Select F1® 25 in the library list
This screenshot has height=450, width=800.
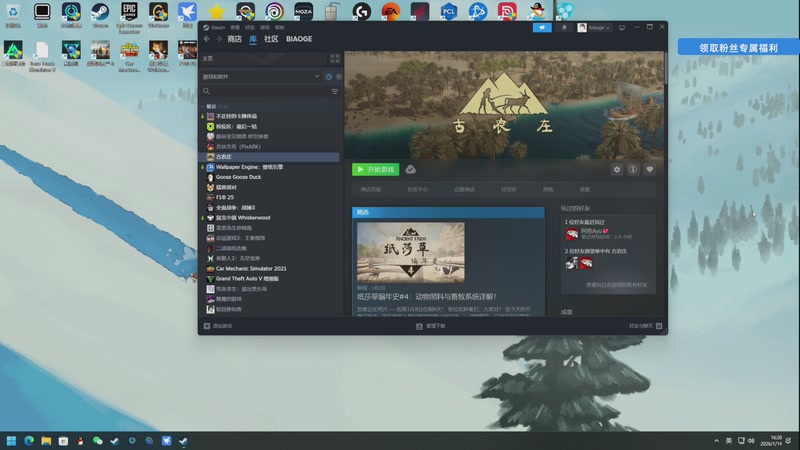pos(269,197)
